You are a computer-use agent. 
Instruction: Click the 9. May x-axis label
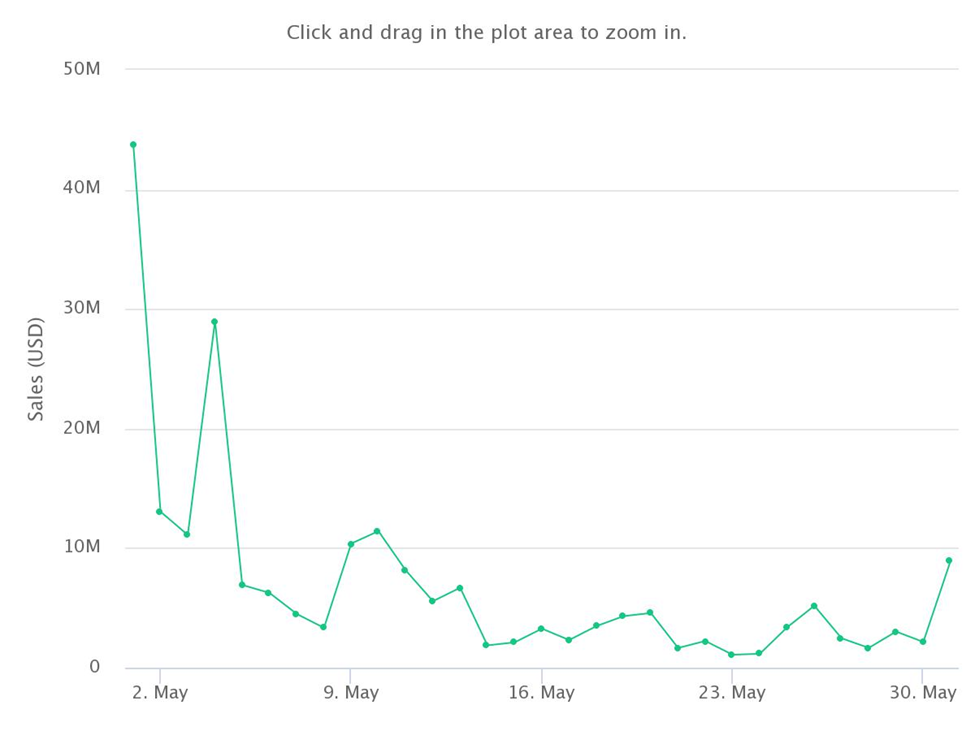351,692
